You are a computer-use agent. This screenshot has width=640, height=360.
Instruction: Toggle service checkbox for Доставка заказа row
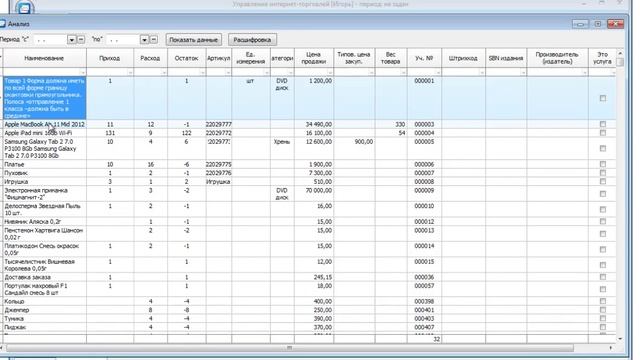click(603, 277)
